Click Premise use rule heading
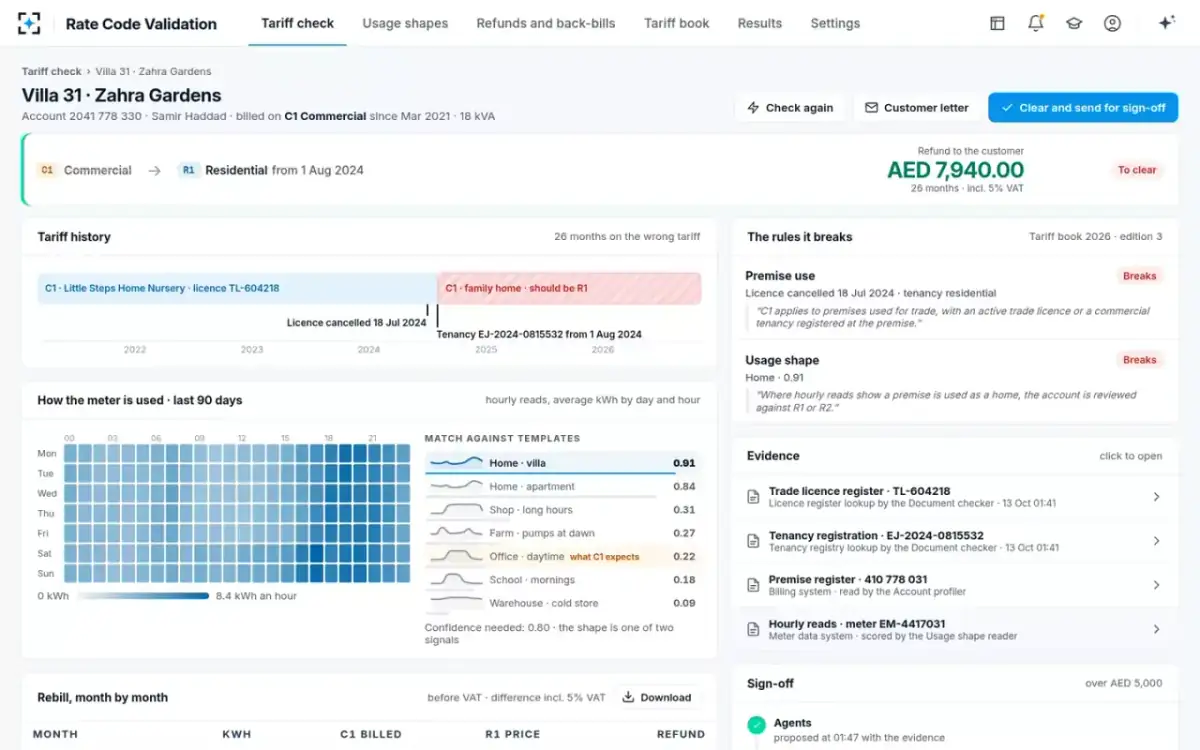1200x750 pixels. pyautogui.click(x=780, y=276)
